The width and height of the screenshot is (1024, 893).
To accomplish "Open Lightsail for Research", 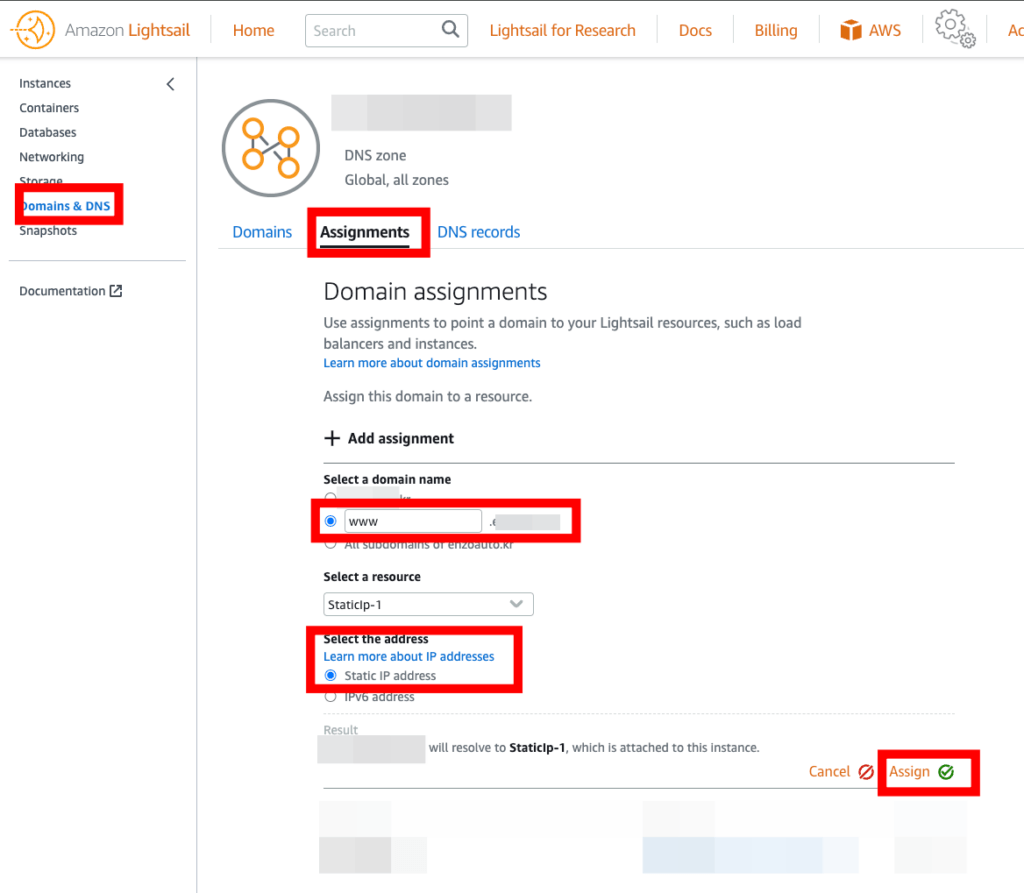I will coord(562,31).
